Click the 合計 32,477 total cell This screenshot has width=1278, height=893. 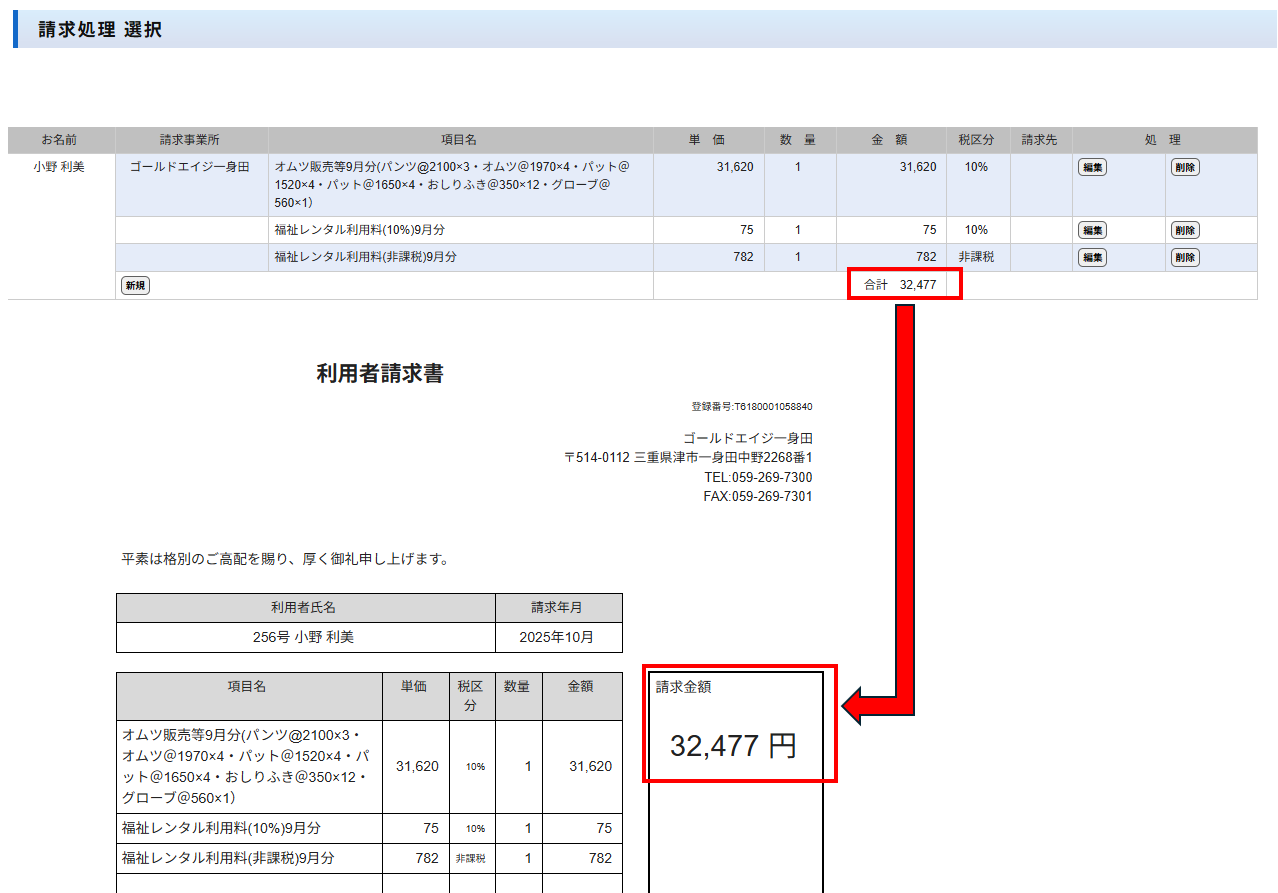[901, 285]
